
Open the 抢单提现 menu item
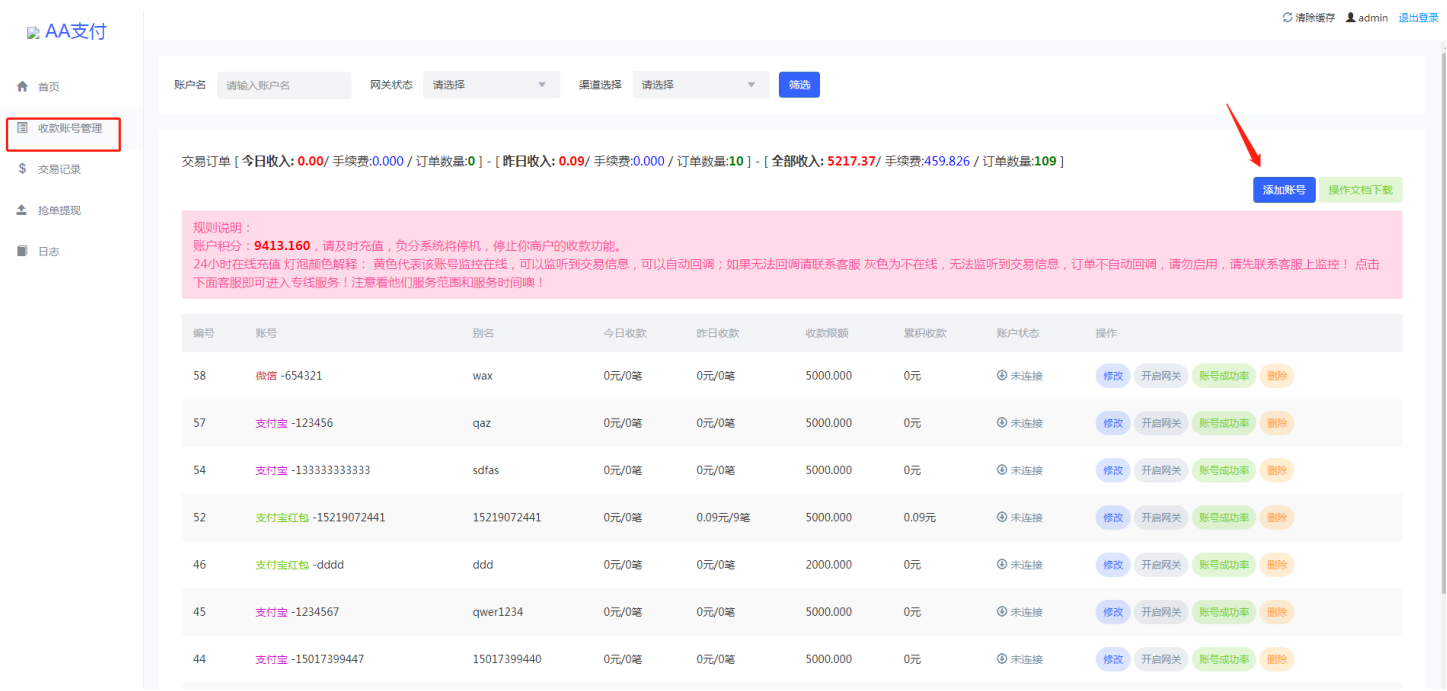coord(59,211)
